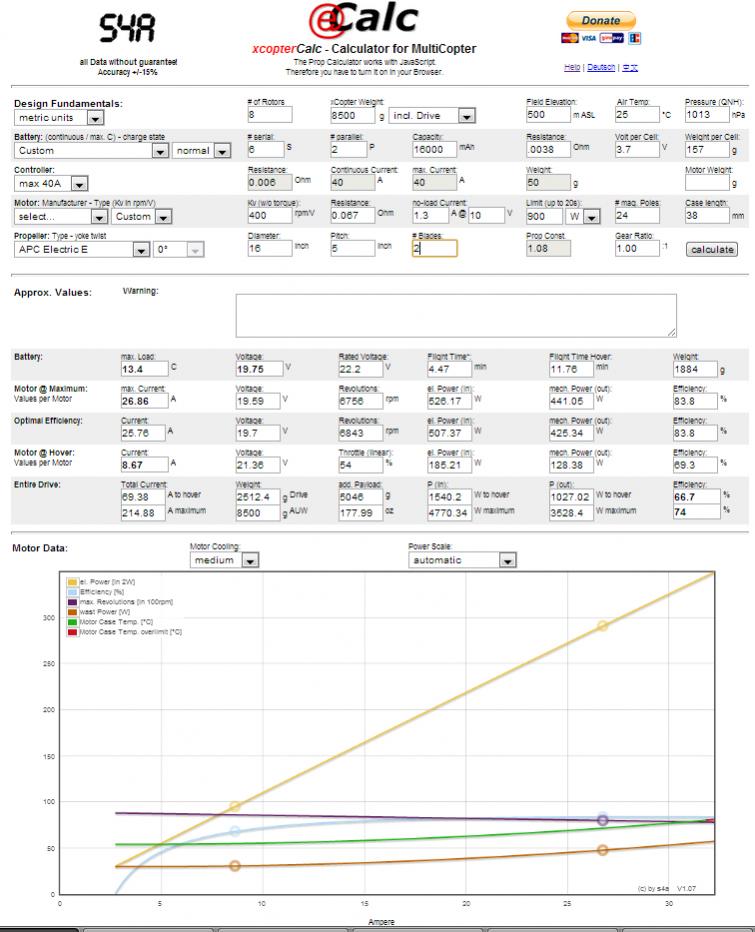Open the battery charge state normal dropdown
The image size is (755, 932).
tap(200, 150)
